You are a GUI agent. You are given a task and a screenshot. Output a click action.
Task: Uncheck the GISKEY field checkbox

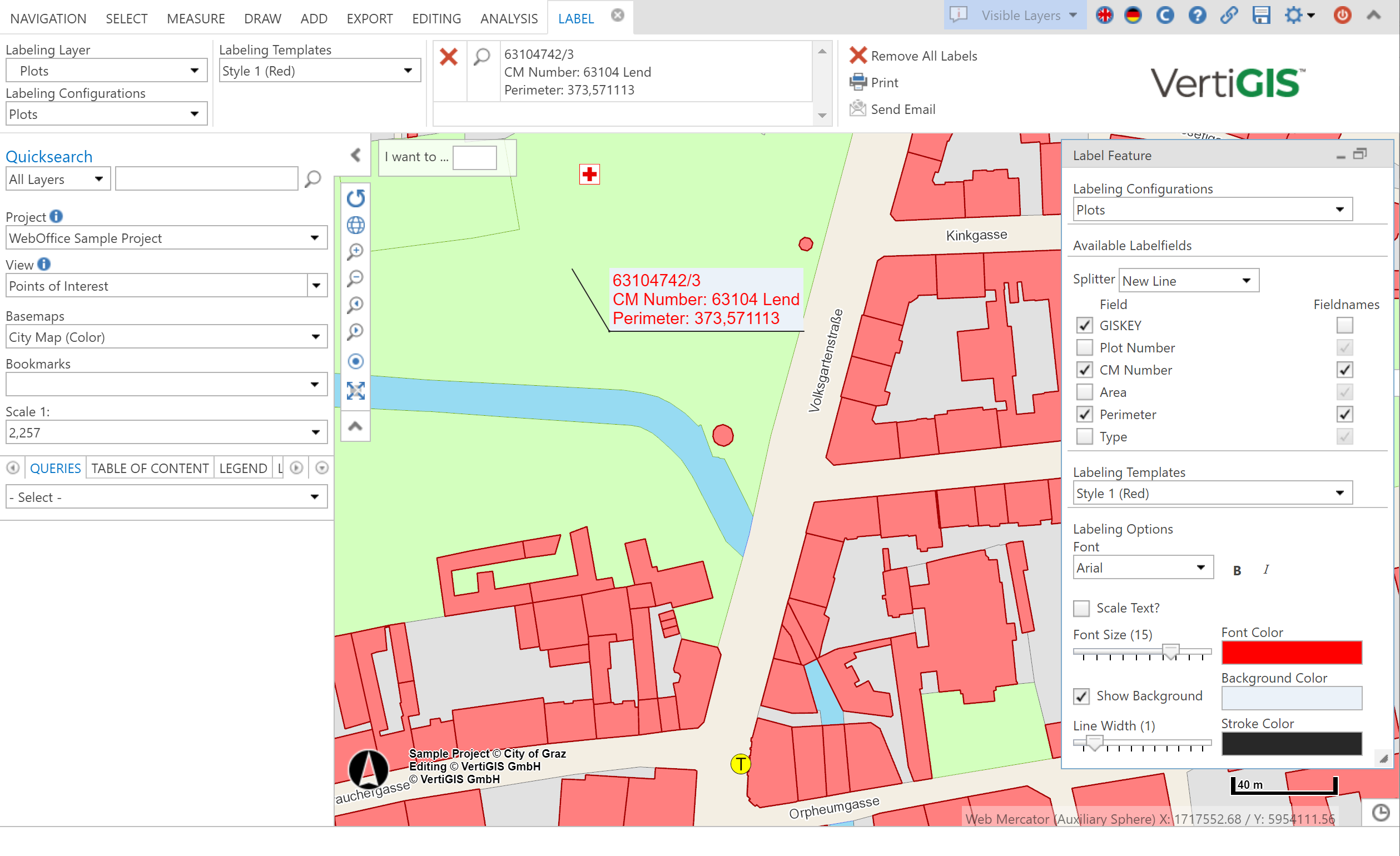point(1085,325)
